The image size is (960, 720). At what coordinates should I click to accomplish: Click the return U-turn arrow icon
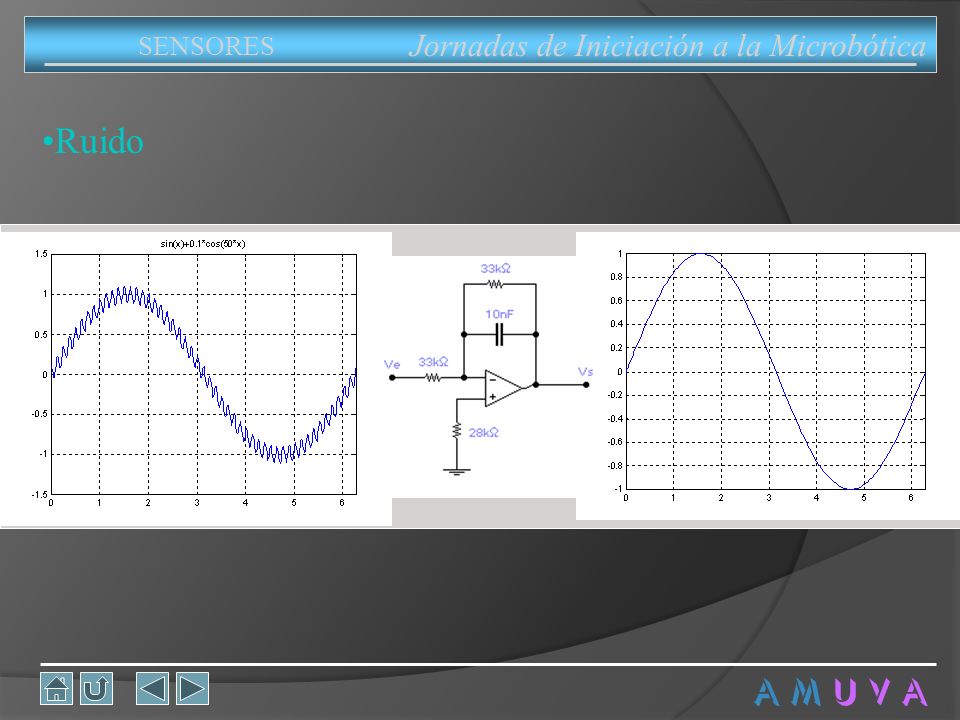(x=97, y=688)
